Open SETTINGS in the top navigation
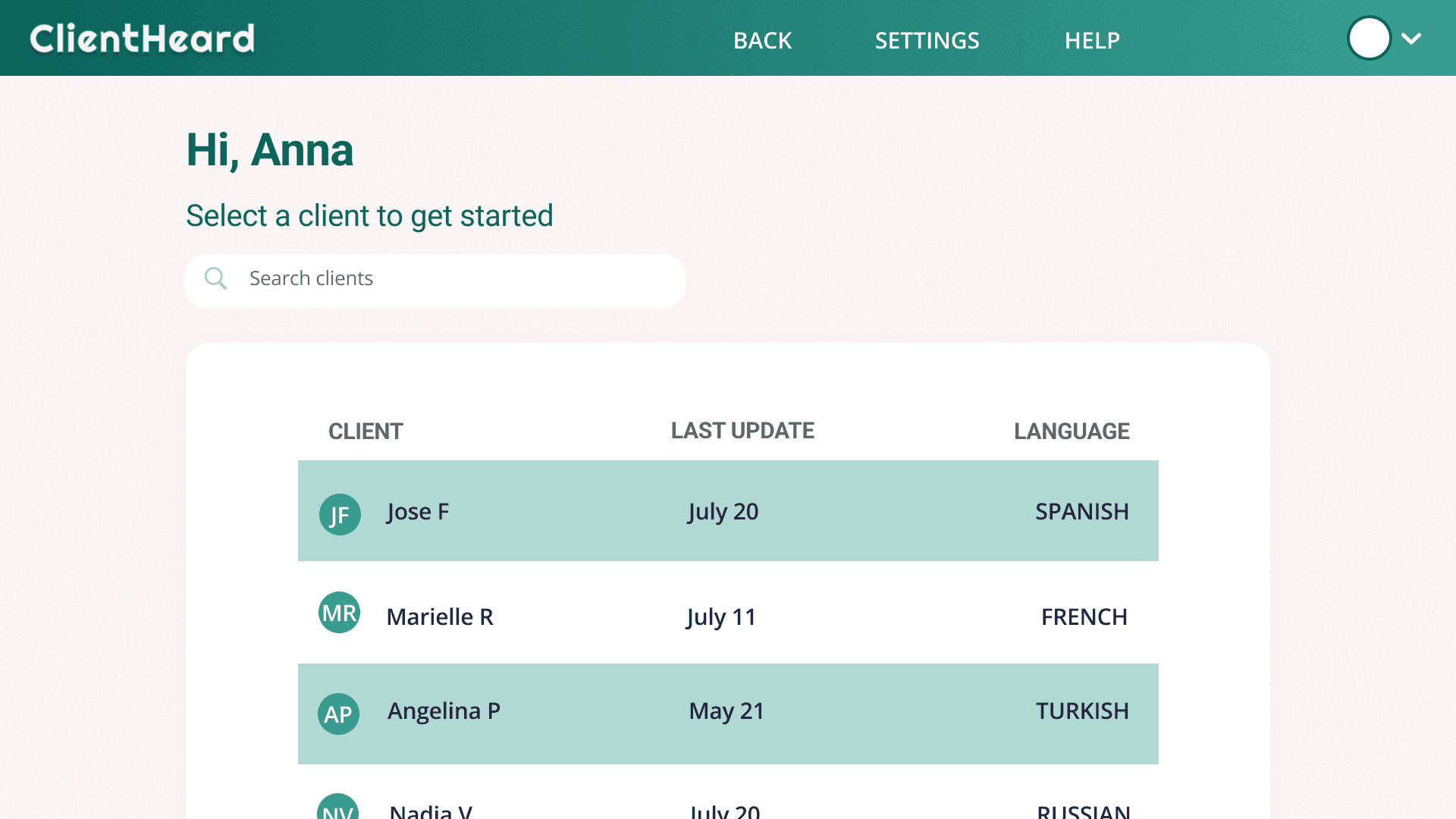 point(927,40)
